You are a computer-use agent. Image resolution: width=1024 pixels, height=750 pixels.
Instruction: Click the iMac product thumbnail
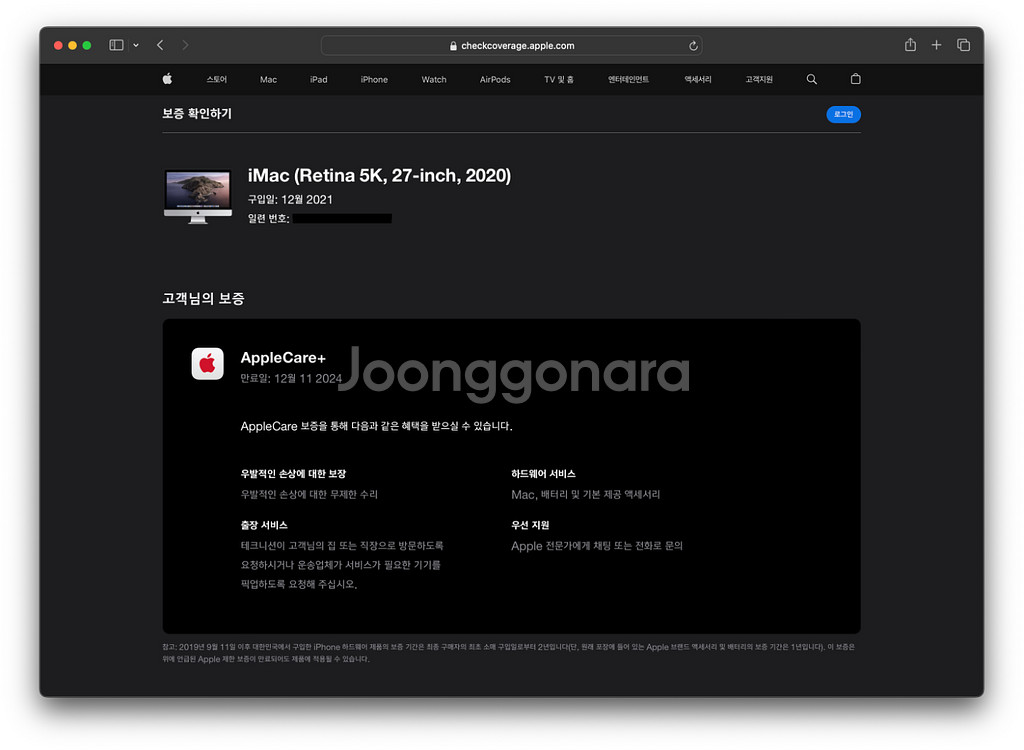click(x=198, y=197)
